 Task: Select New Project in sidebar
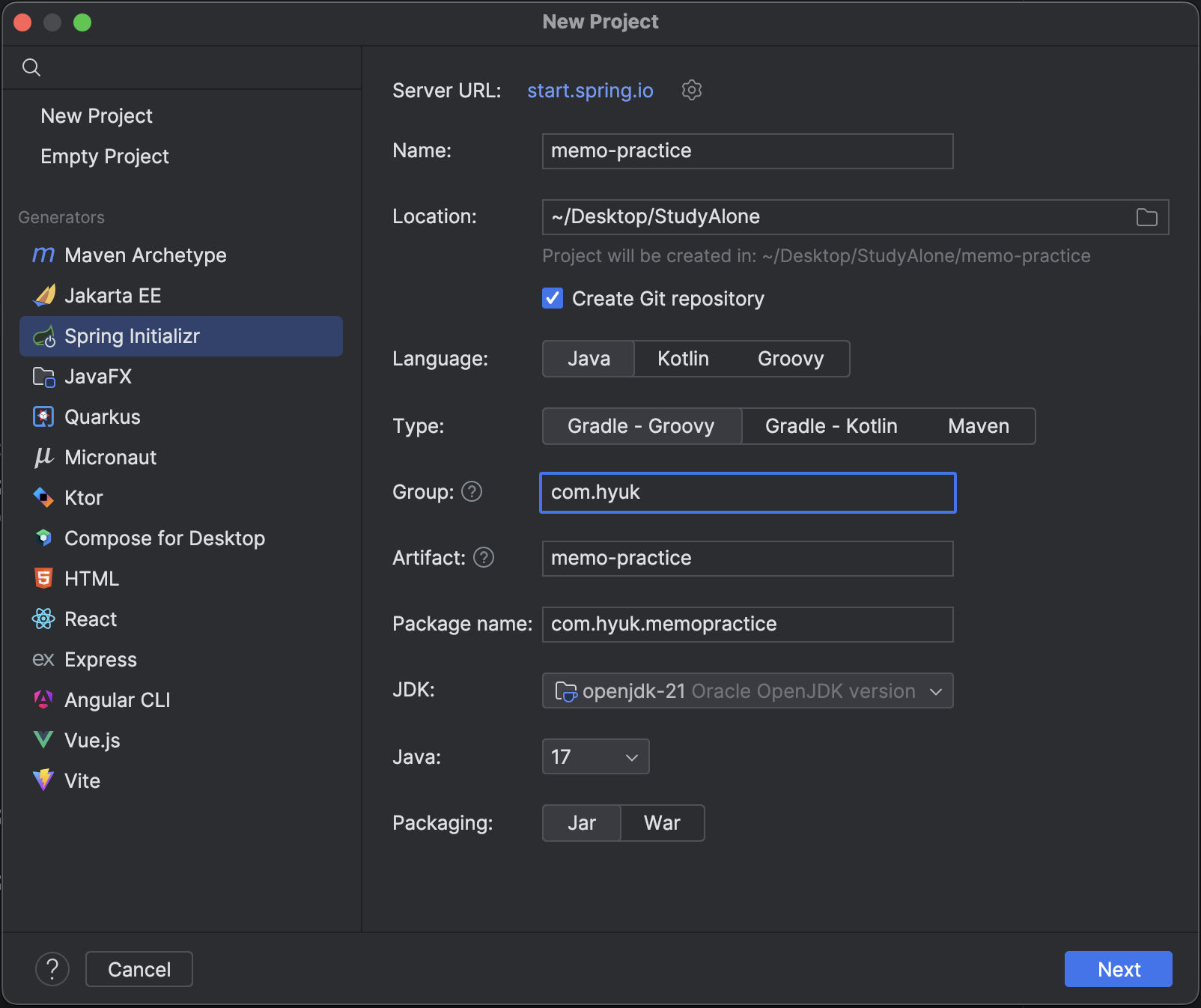coord(97,116)
